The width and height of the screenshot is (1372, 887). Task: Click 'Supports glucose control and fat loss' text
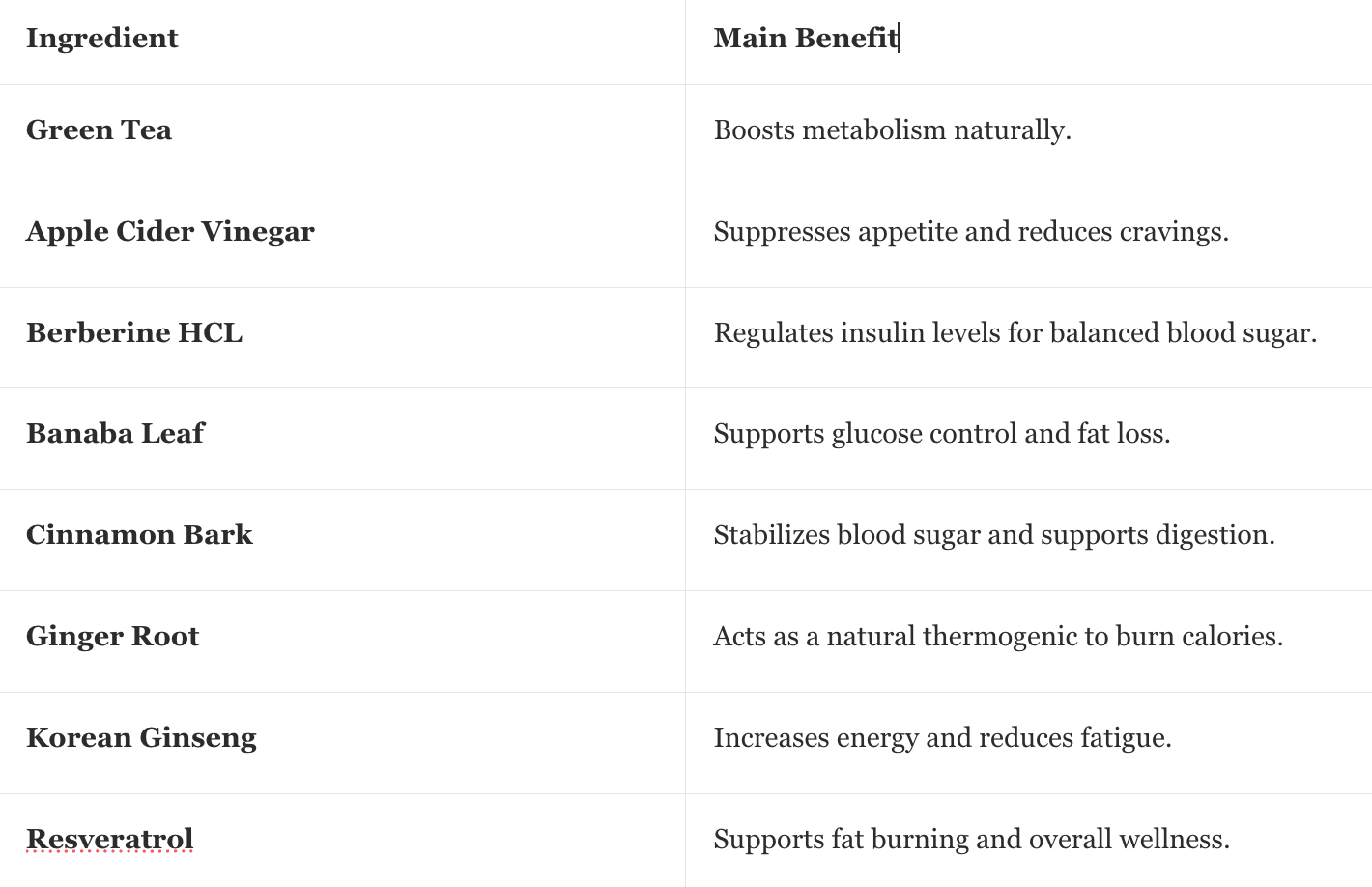(941, 434)
